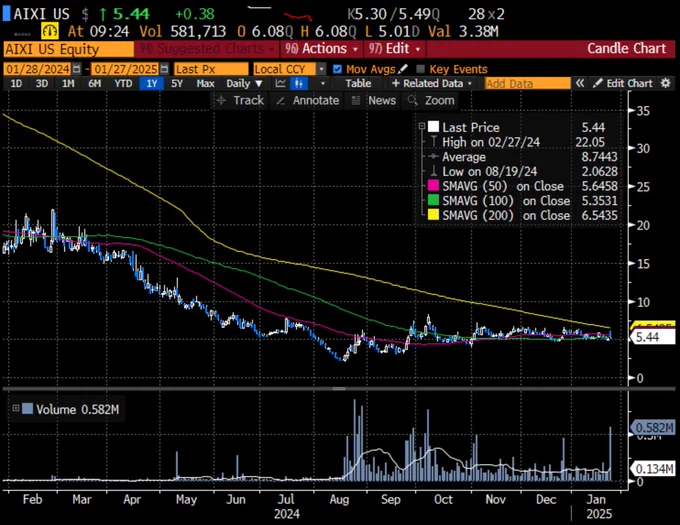Image resolution: width=680 pixels, height=525 pixels.
Task: Select the 3D range tab
Action: click(42, 83)
